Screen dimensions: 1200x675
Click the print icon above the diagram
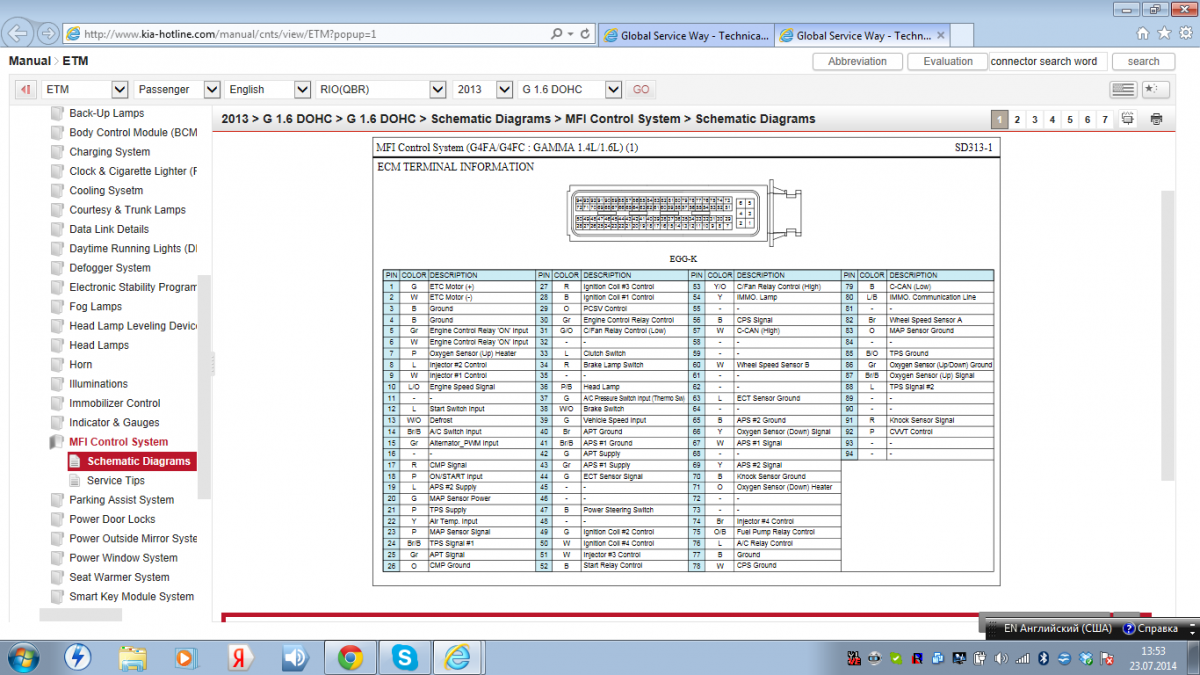1157,119
